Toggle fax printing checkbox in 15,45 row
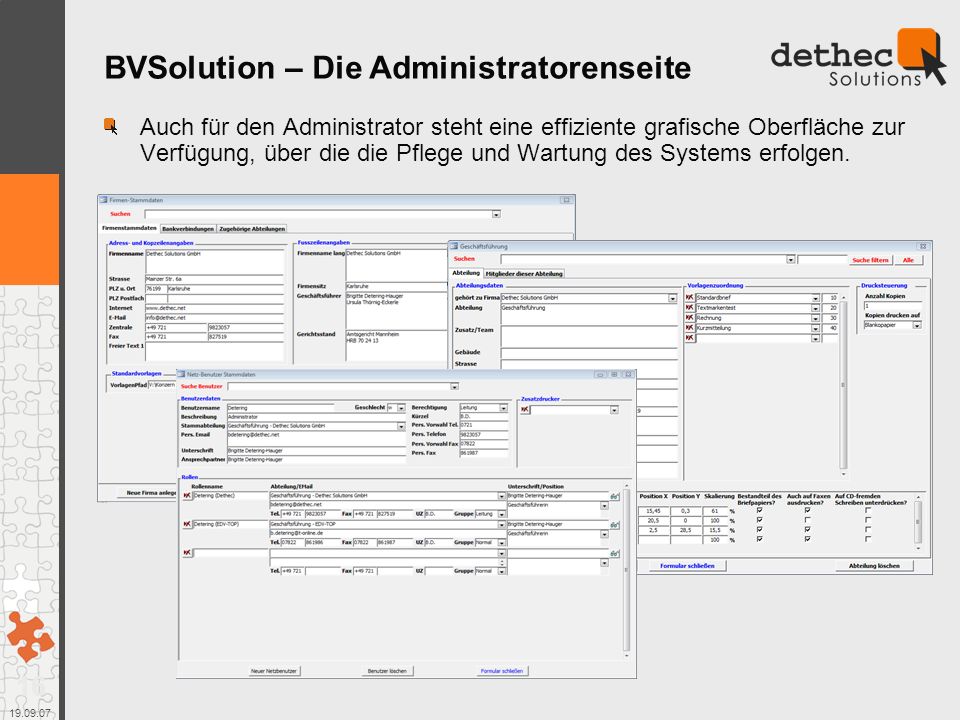The image size is (960, 720). (x=808, y=511)
